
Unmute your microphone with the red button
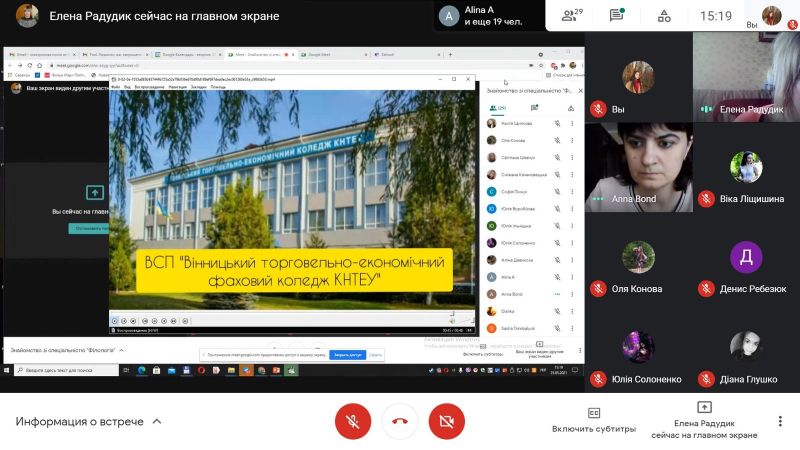(x=353, y=421)
